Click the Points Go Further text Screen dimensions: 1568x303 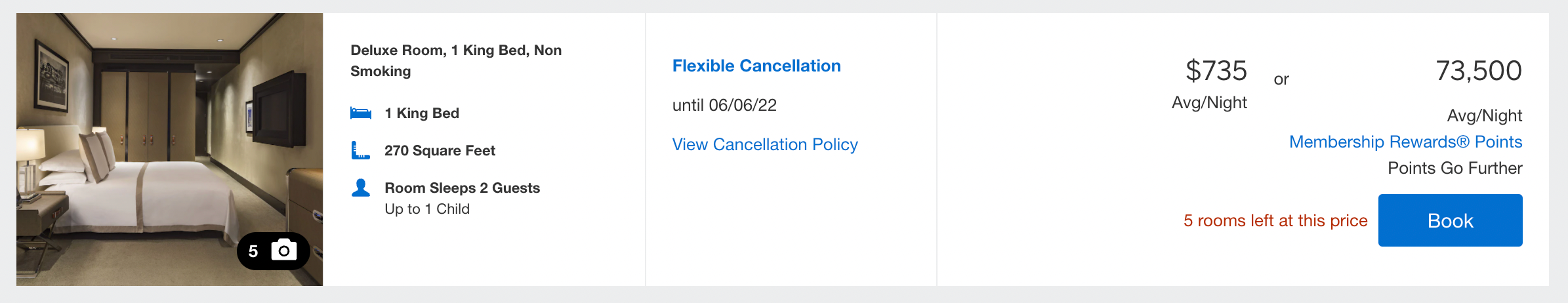1455,169
